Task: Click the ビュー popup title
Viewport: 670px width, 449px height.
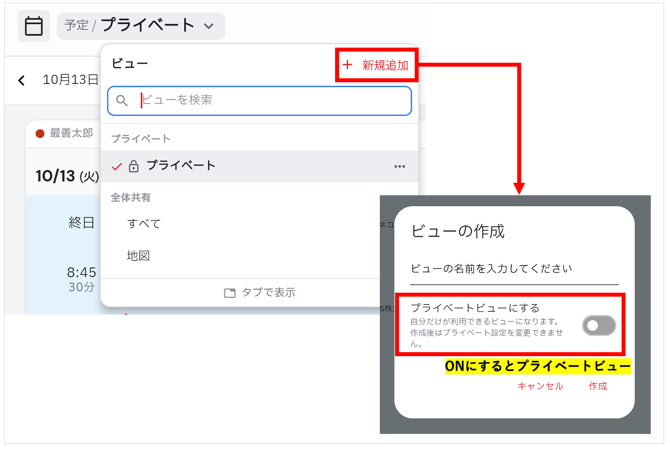Action: (x=130, y=64)
